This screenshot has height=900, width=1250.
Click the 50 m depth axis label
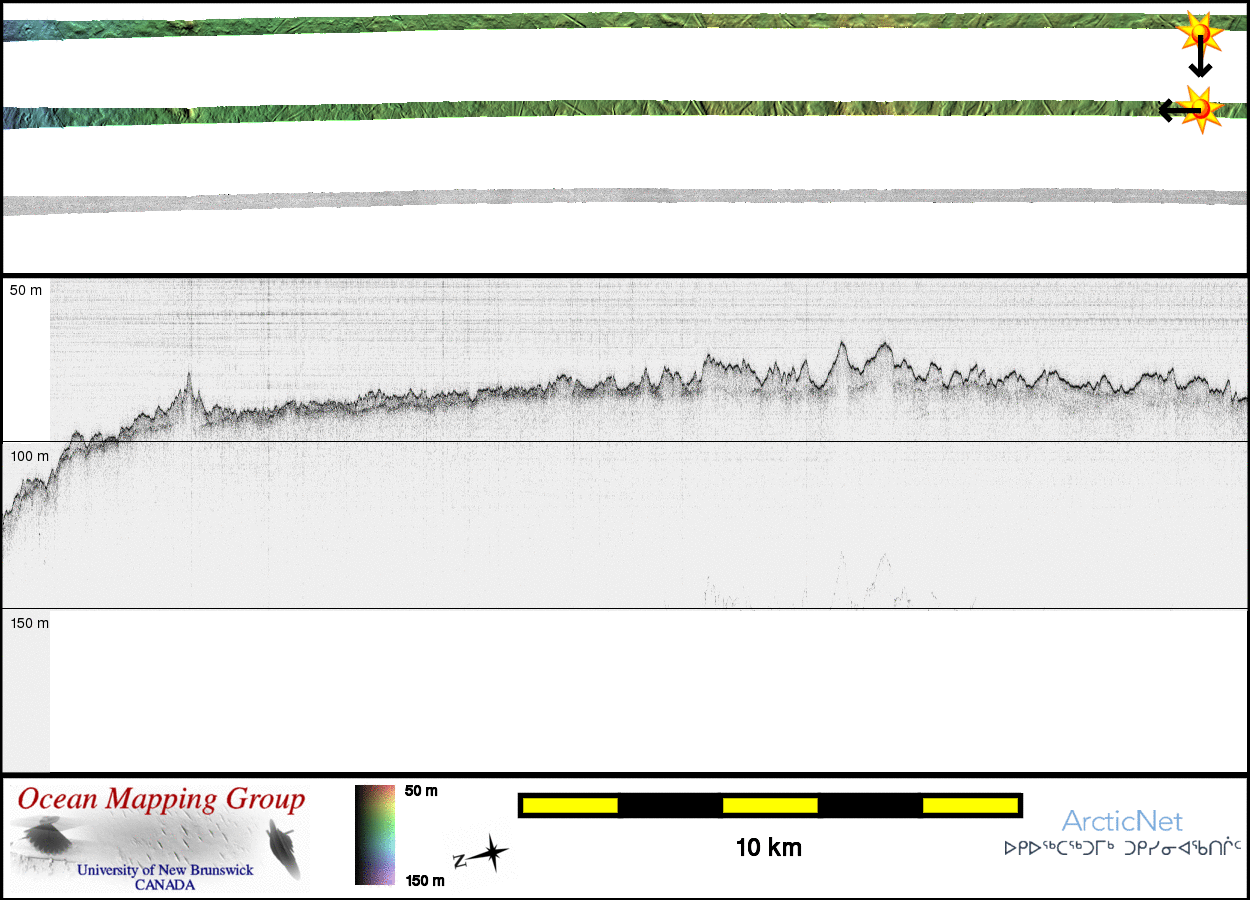(x=26, y=290)
